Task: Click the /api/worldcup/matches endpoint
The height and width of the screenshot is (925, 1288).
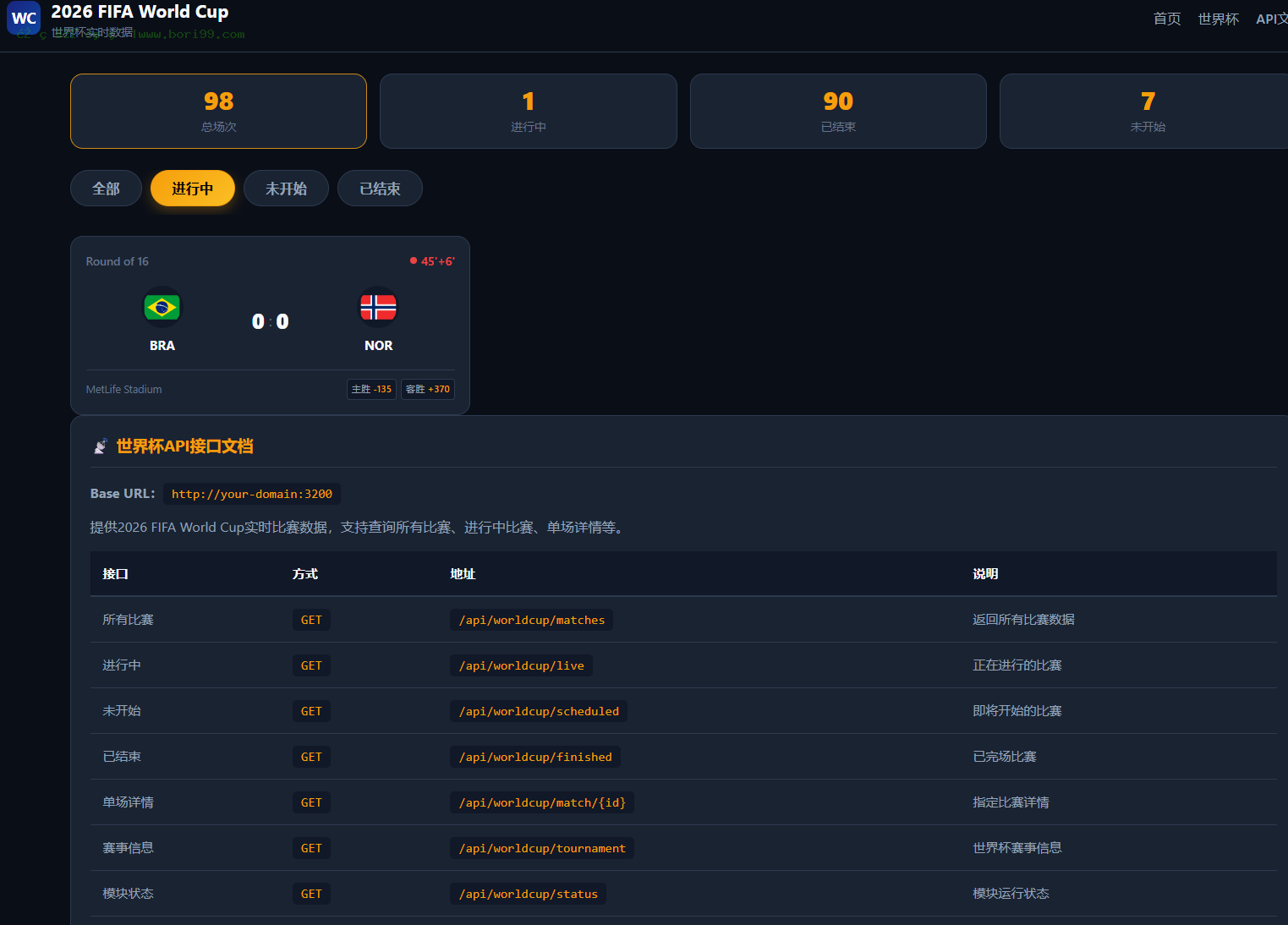Action: [532, 620]
